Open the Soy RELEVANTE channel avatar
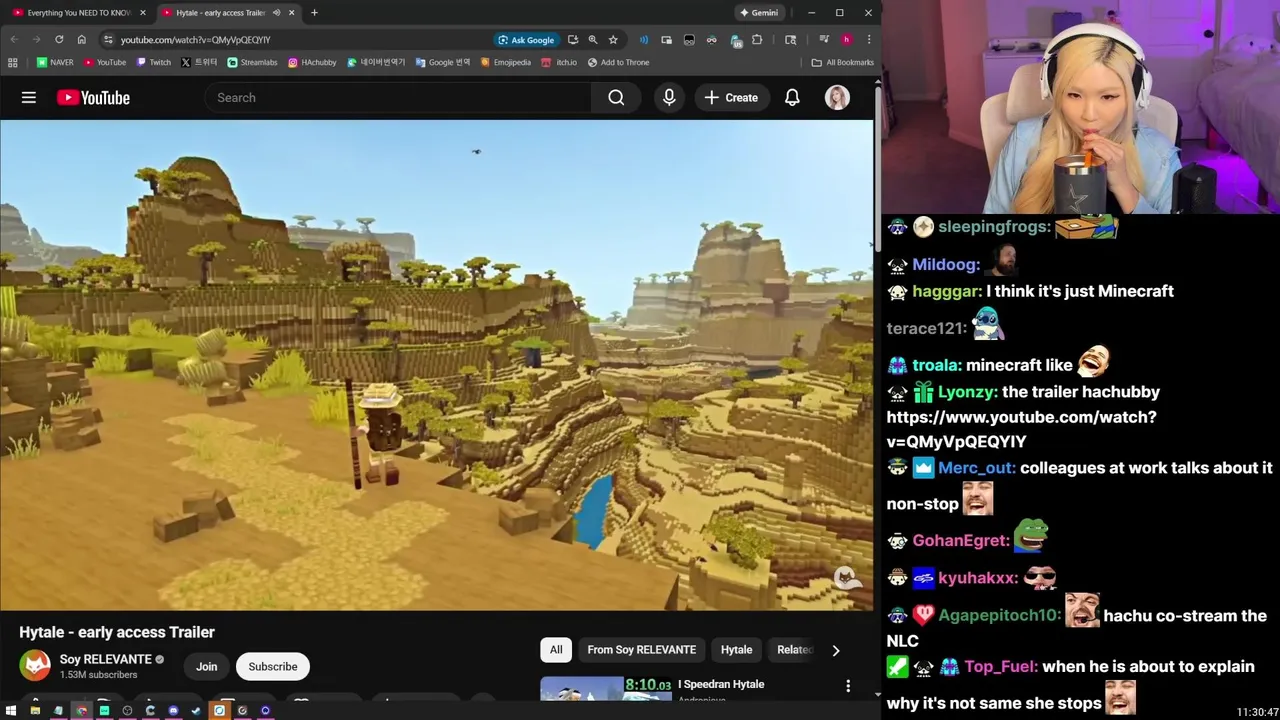1280x720 pixels. click(x=36, y=666)
